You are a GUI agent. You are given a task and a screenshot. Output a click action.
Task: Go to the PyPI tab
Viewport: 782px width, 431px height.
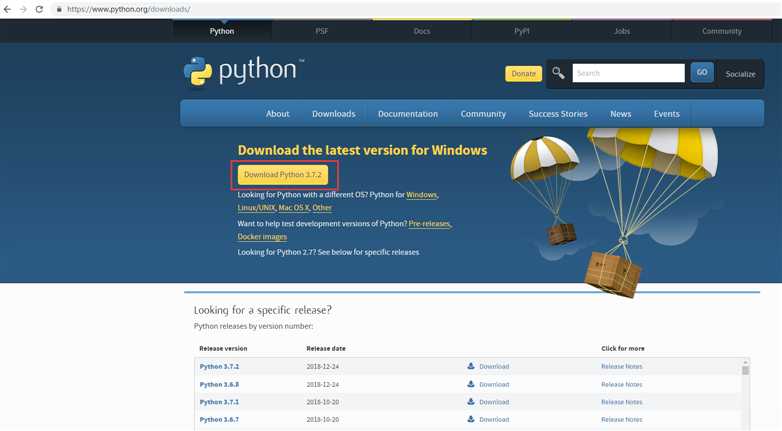(x=522, y=31)
